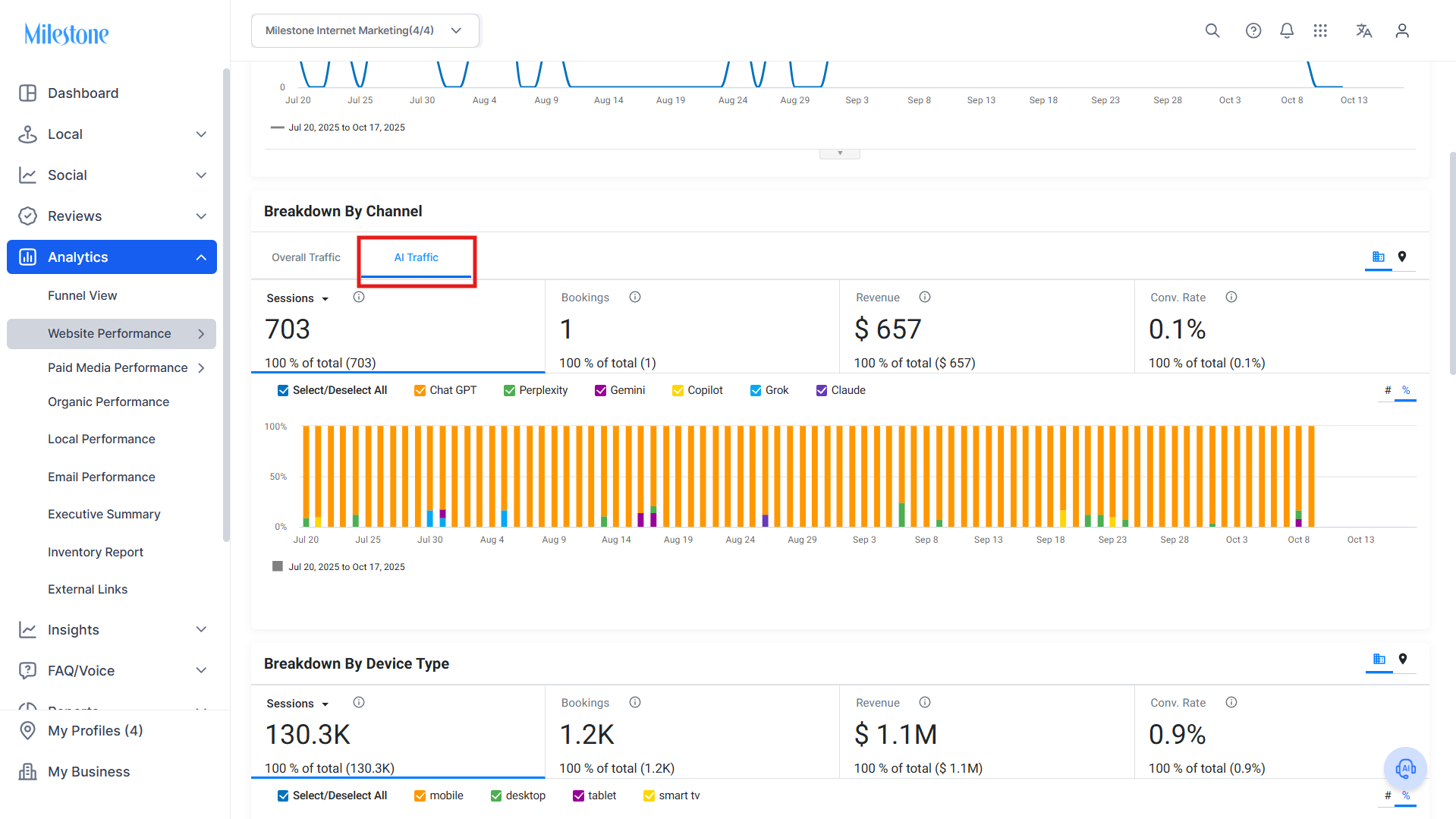
Task: Click the help question mark icon
Action: [1253, 30]
